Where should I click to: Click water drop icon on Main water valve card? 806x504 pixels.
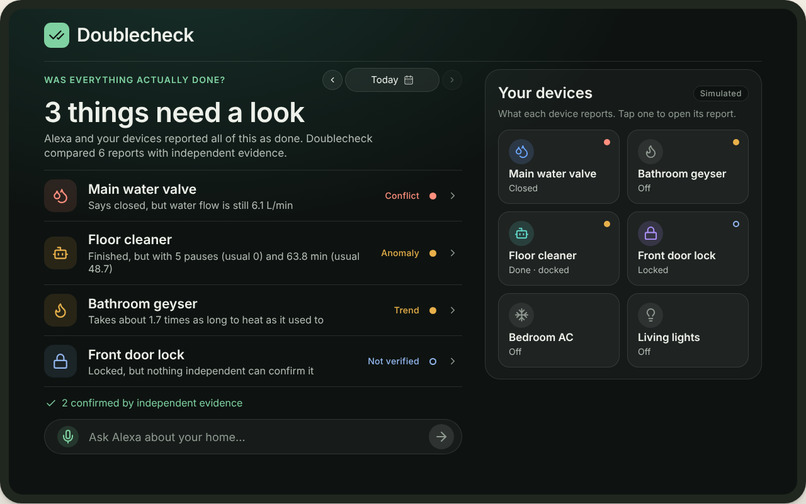point(521,152)
